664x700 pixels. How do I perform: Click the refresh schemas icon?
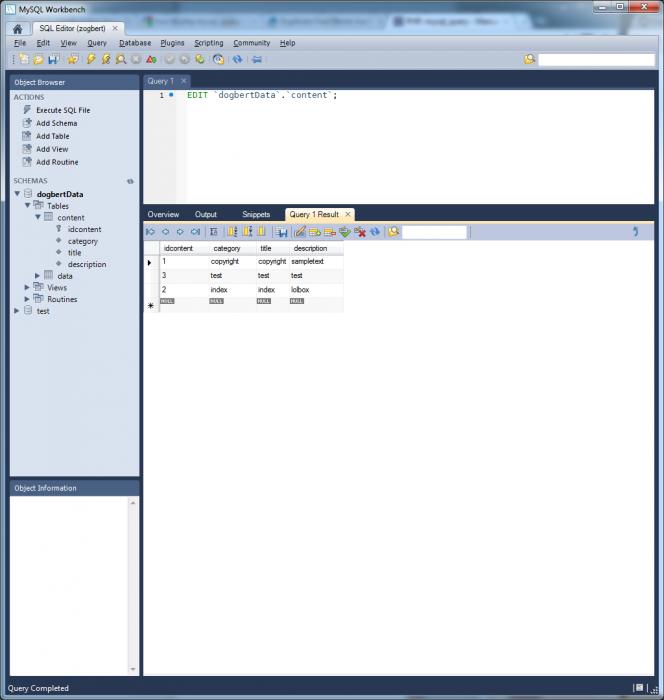[130, 181]
